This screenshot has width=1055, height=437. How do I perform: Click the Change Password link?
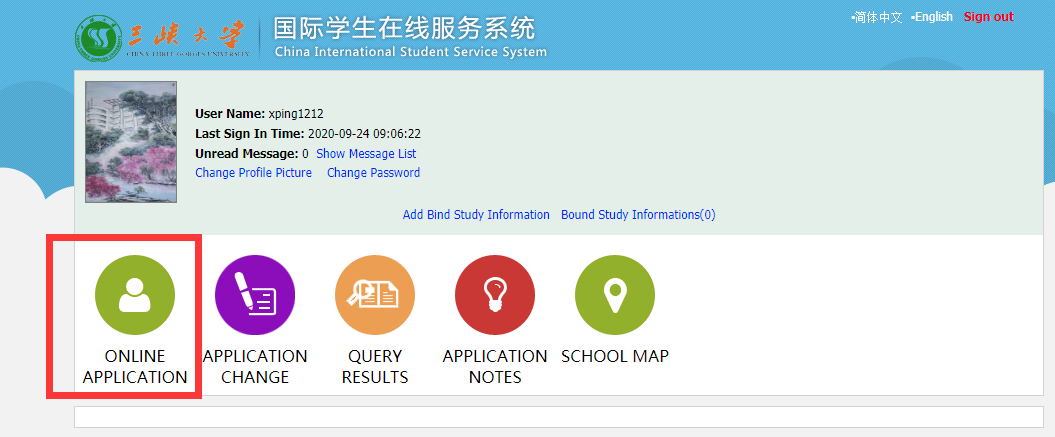[373, 173]
